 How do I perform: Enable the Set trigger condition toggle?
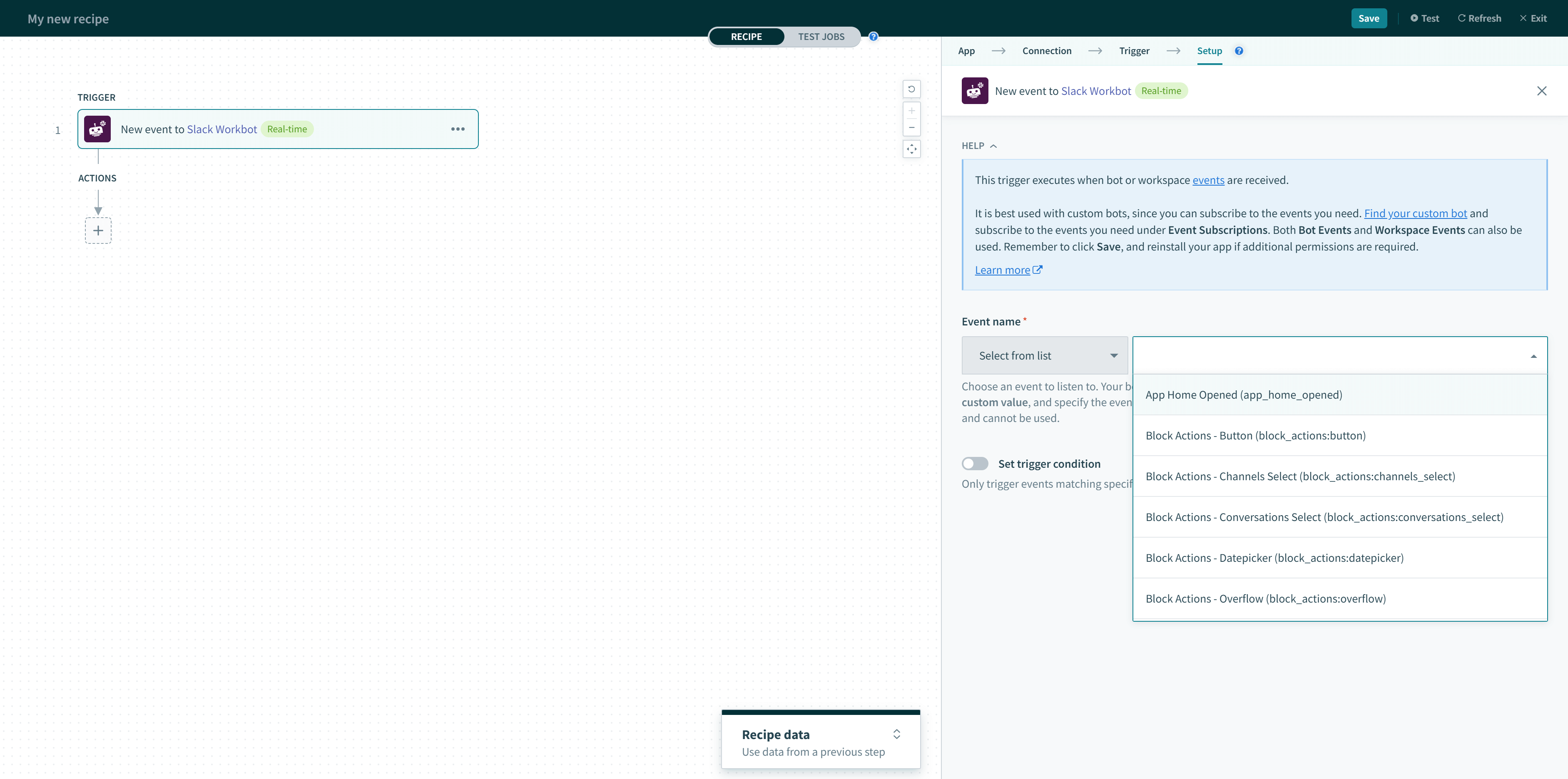coord(975,464)
